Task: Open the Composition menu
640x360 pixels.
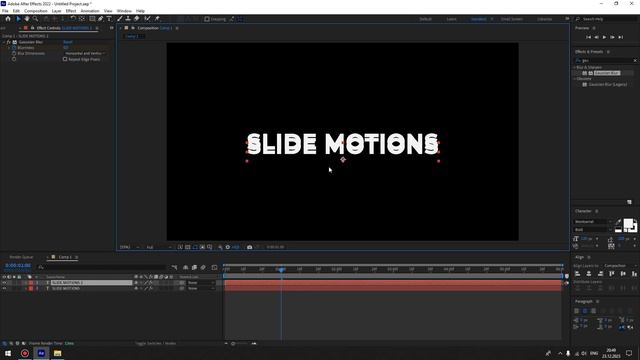Action: point(36,11)
